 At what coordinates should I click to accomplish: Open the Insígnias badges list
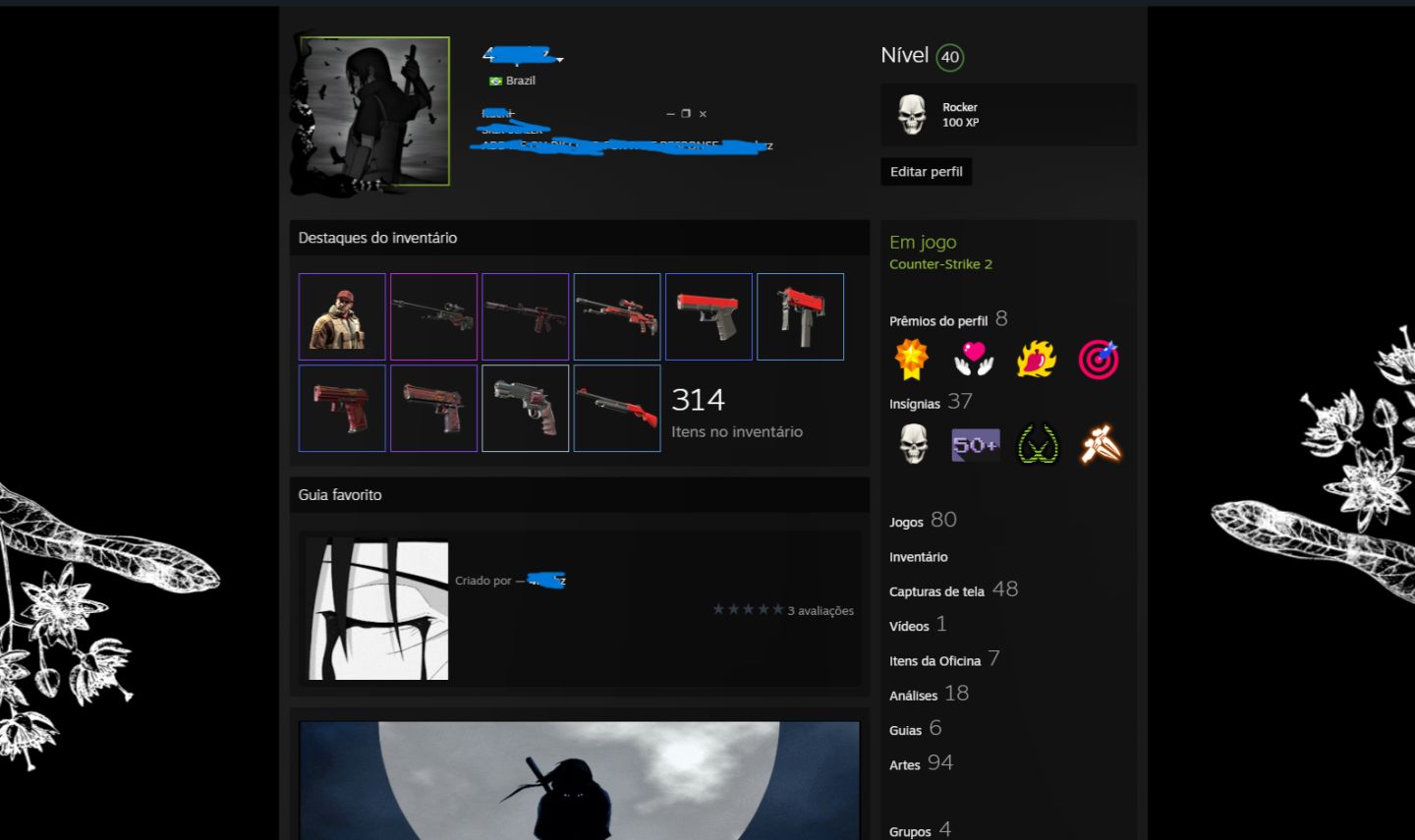point(915,404)
